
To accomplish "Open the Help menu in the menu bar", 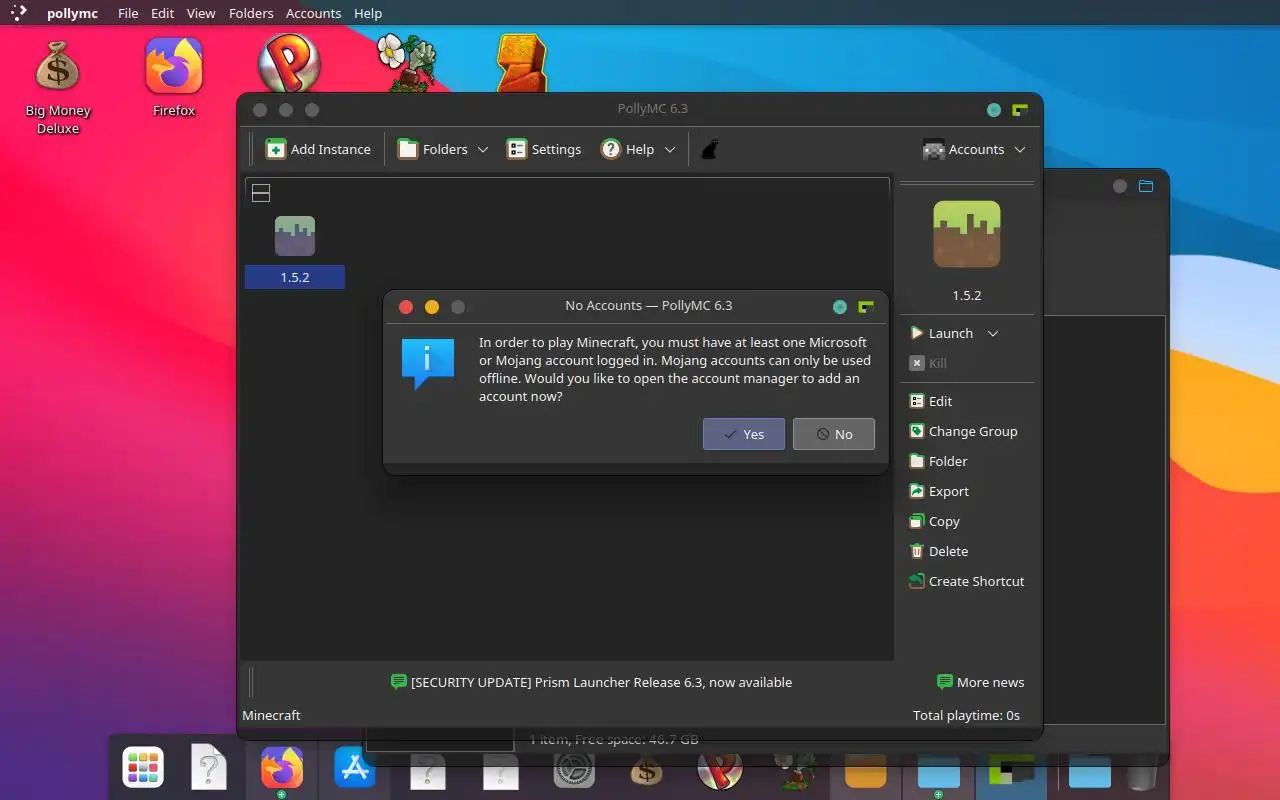I will pyautogui.click(x=368, y=13).
